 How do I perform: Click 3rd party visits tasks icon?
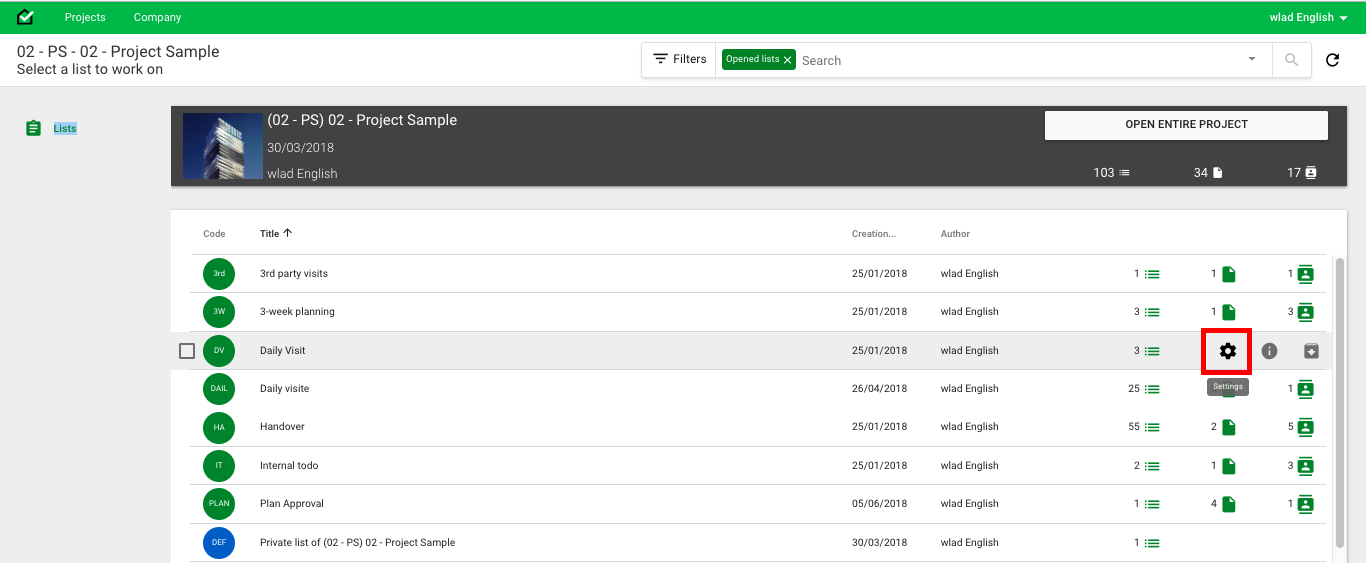pos(1152,274)
